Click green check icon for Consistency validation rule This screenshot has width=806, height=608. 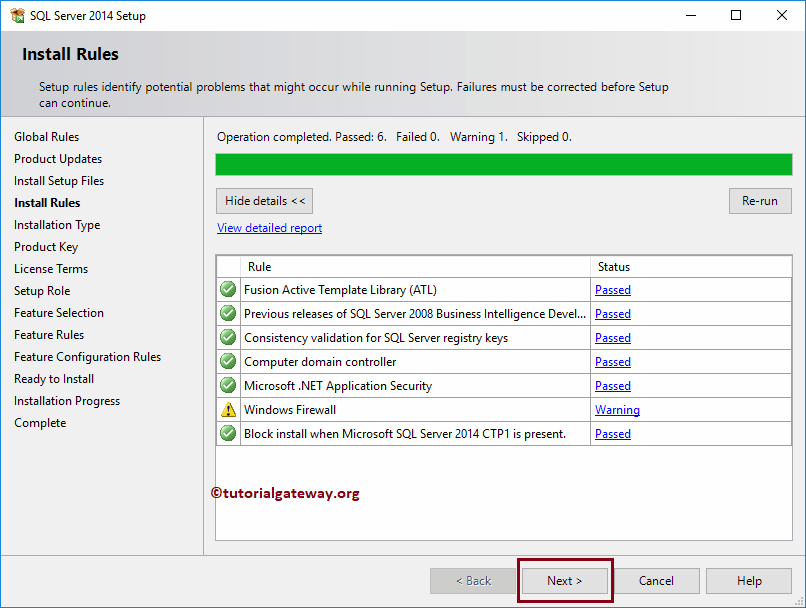tap(228, 338)
